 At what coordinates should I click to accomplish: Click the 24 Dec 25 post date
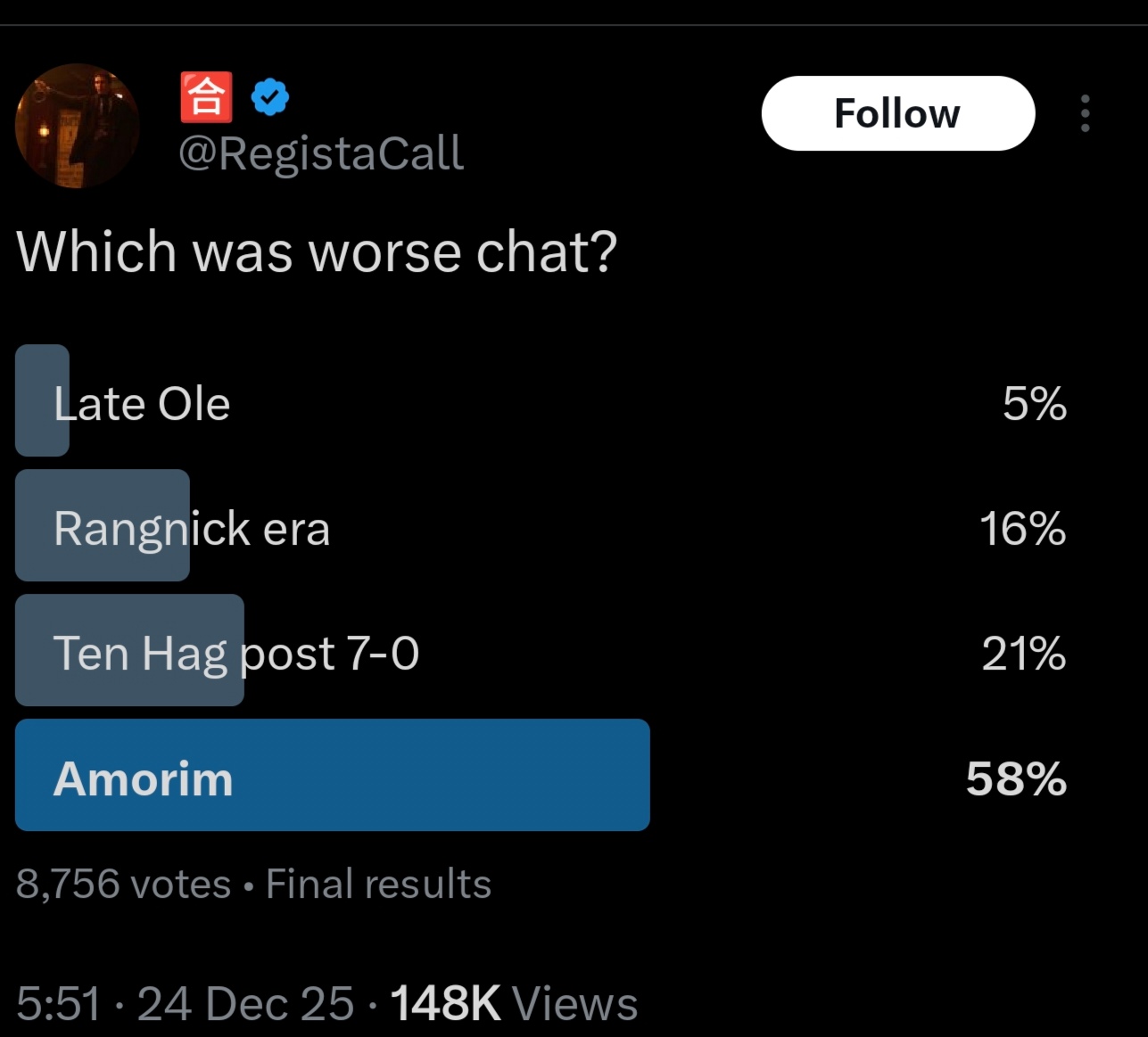(245, 1003)
